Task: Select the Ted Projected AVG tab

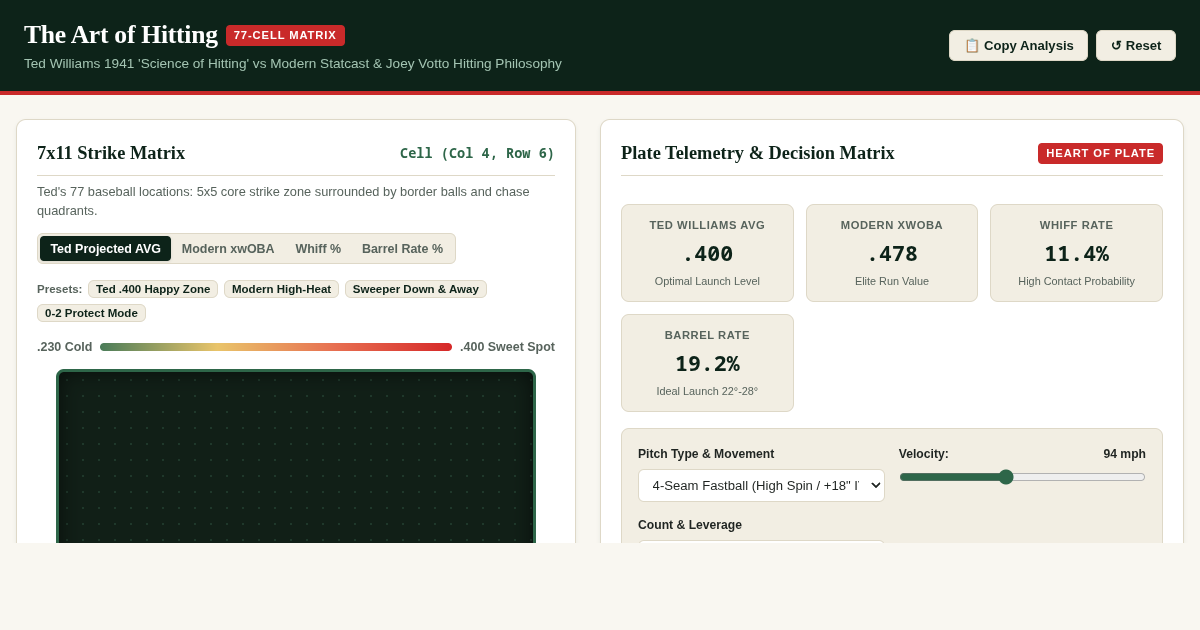Action: pyautogui.click(x=105, y=249)
